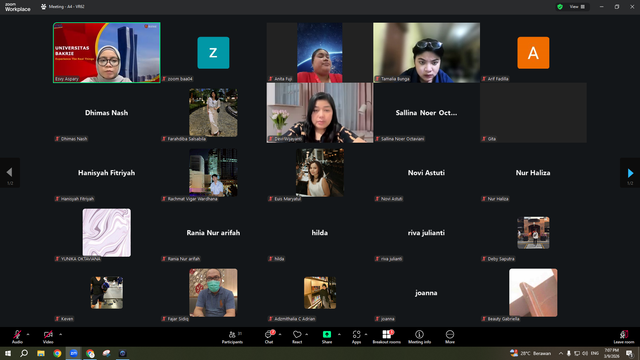
Task: Select Dhimas Nash's participant tile
Action: (x=107, y=113)
